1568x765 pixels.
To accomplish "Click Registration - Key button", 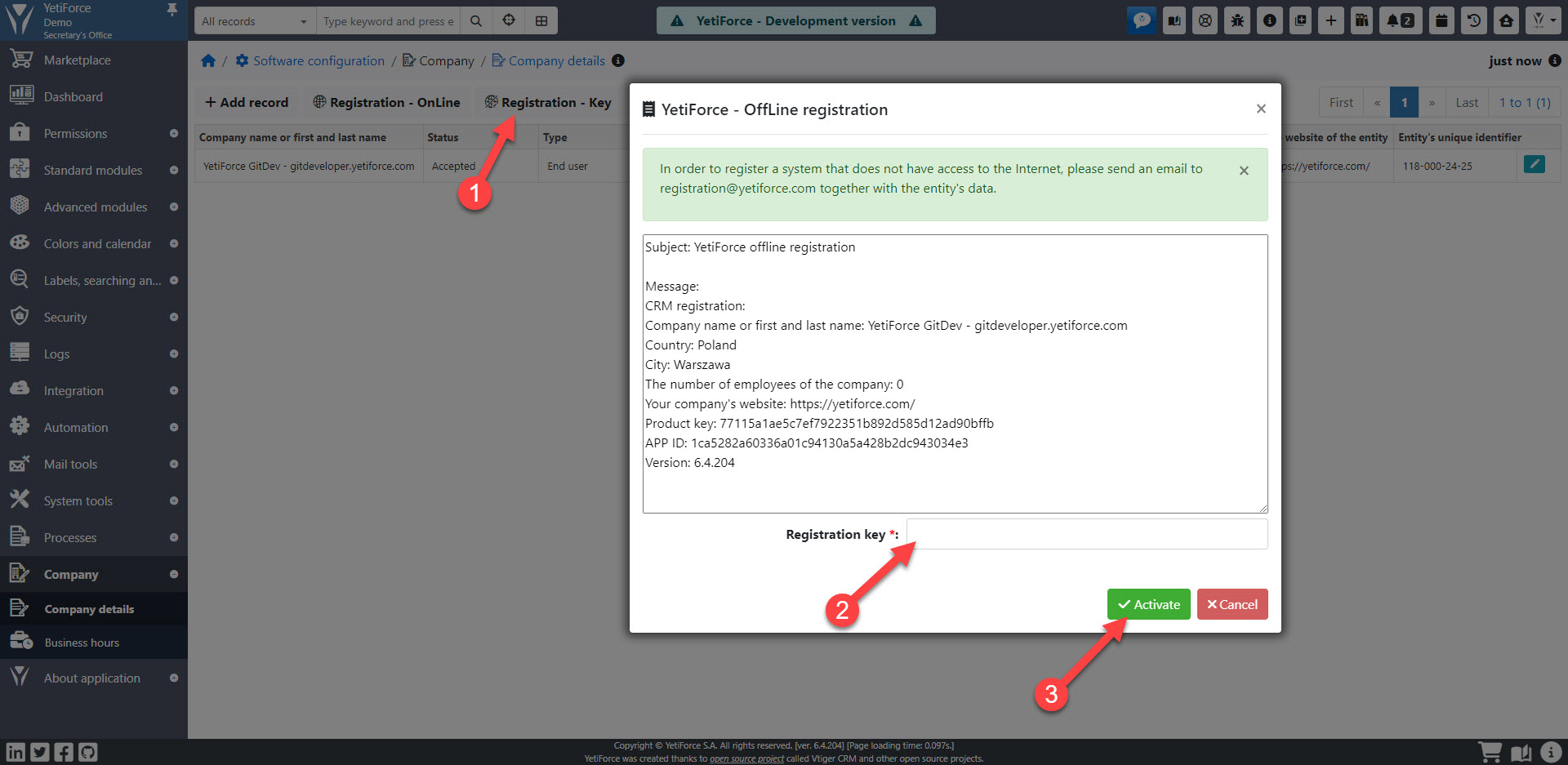I will click(548, 102).
